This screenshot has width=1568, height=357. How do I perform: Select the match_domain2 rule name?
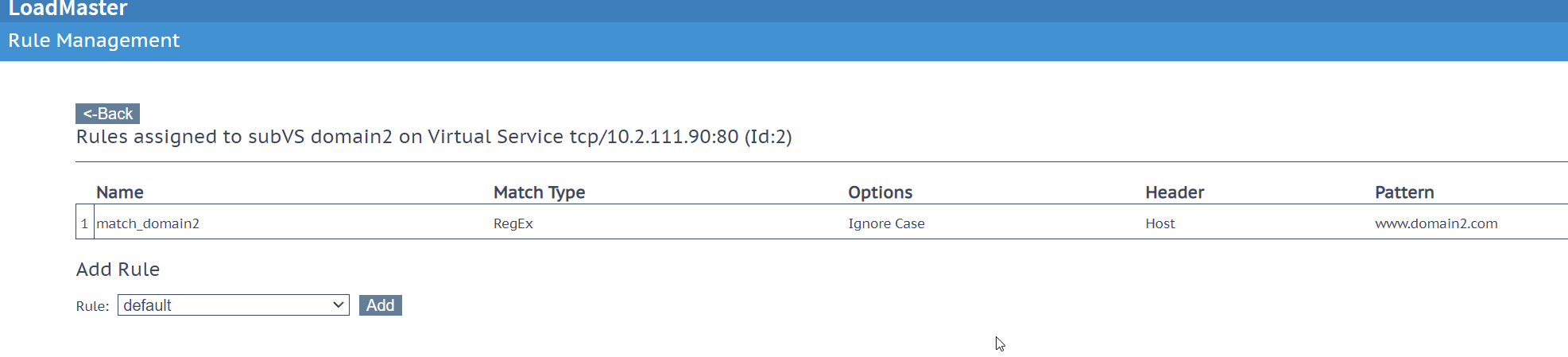click(148, 223)
